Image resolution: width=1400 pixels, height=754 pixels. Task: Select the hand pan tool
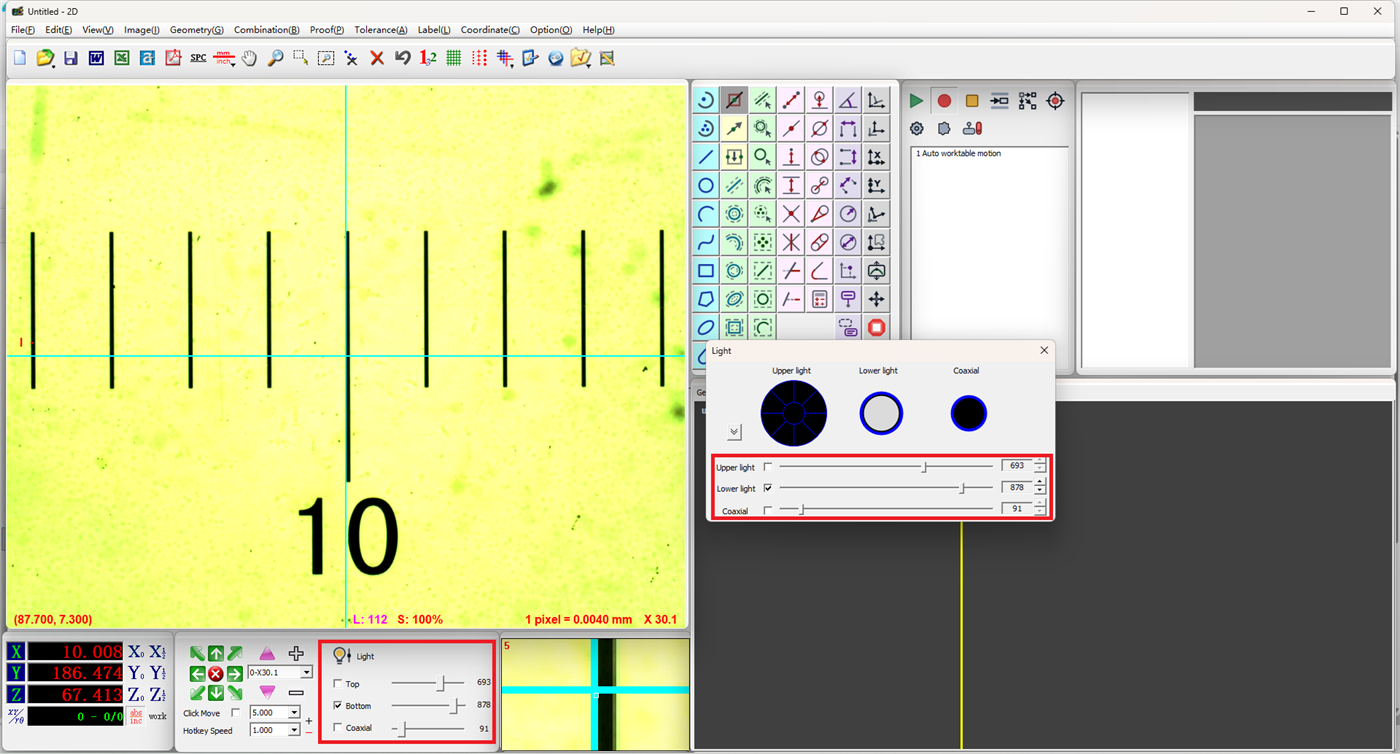[x=249, y=58]
